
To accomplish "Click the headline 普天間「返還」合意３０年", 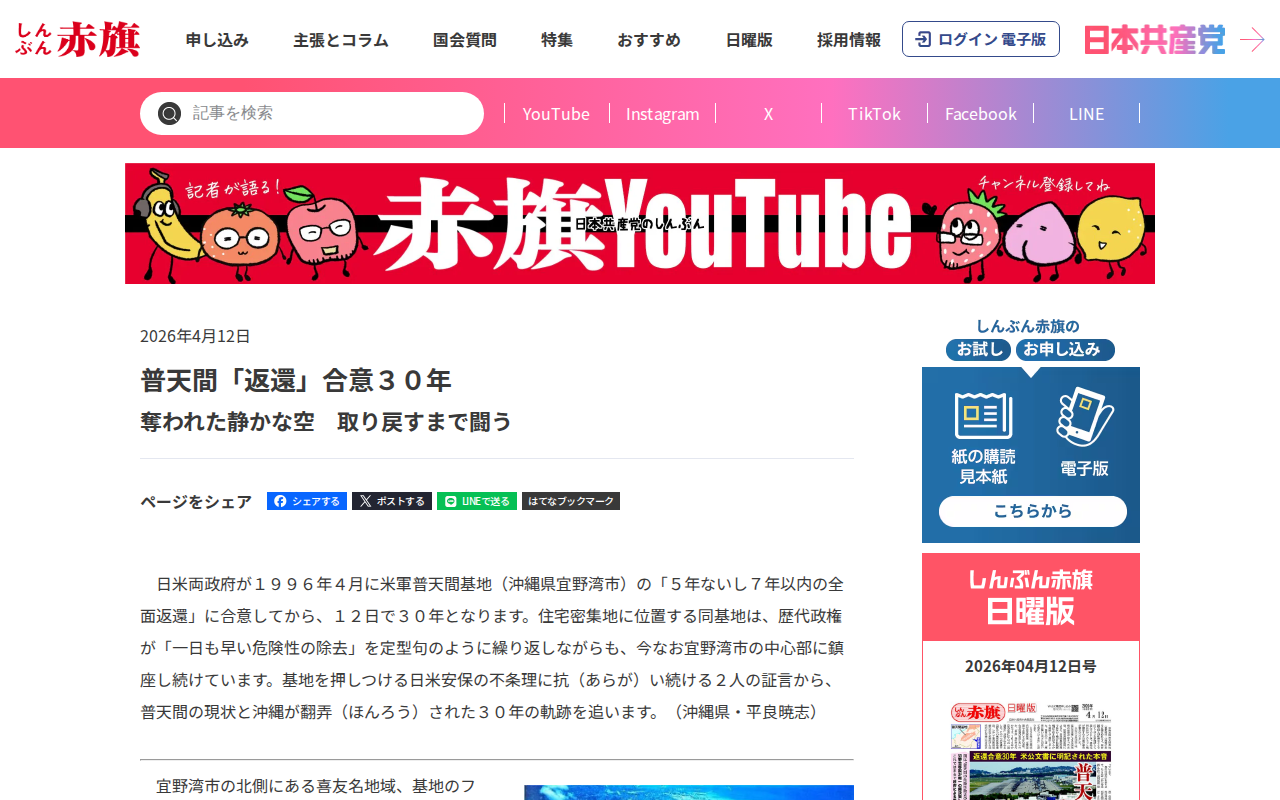I will (x=296, y=380).
